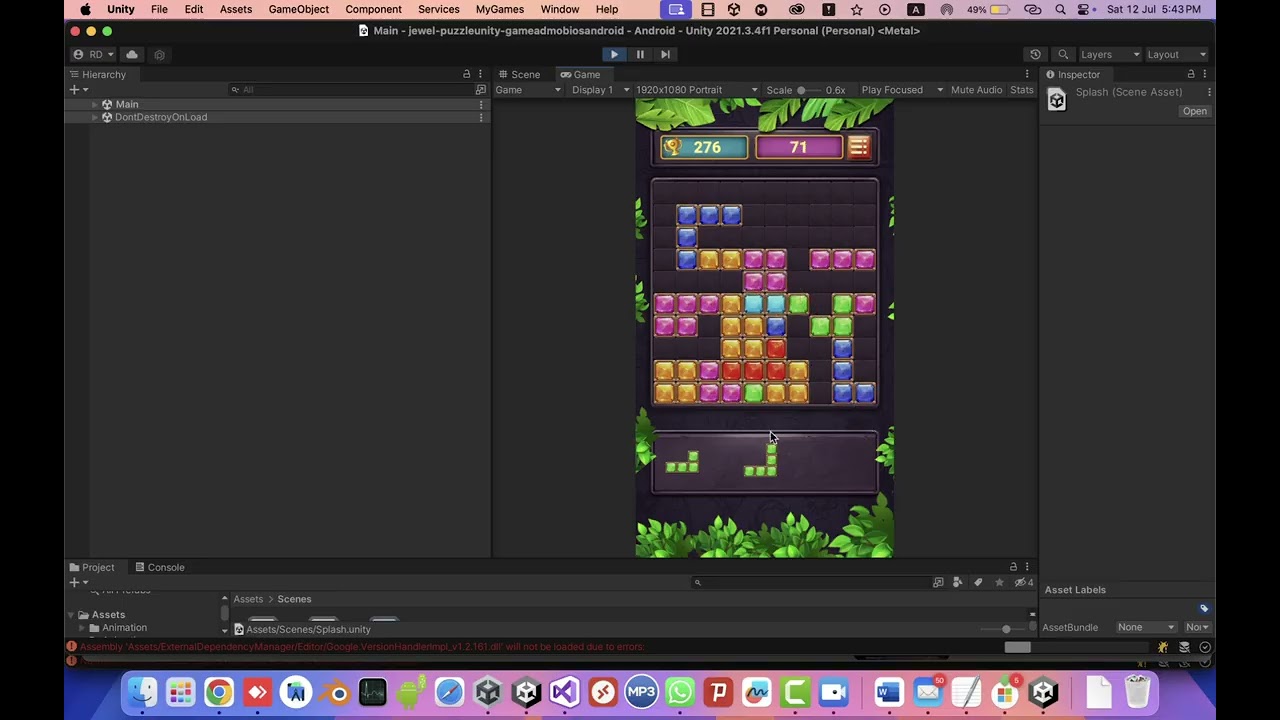Open the Inspector panel options menu
1280x720 pixels.
(x=1204, y=74)
